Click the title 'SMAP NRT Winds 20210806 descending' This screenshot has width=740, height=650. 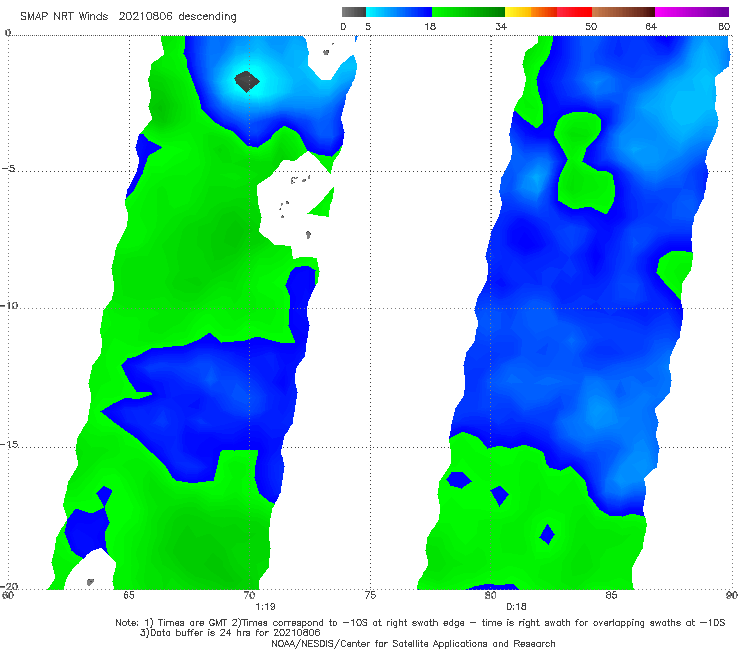pyautogui.click(x=128, y=17)
